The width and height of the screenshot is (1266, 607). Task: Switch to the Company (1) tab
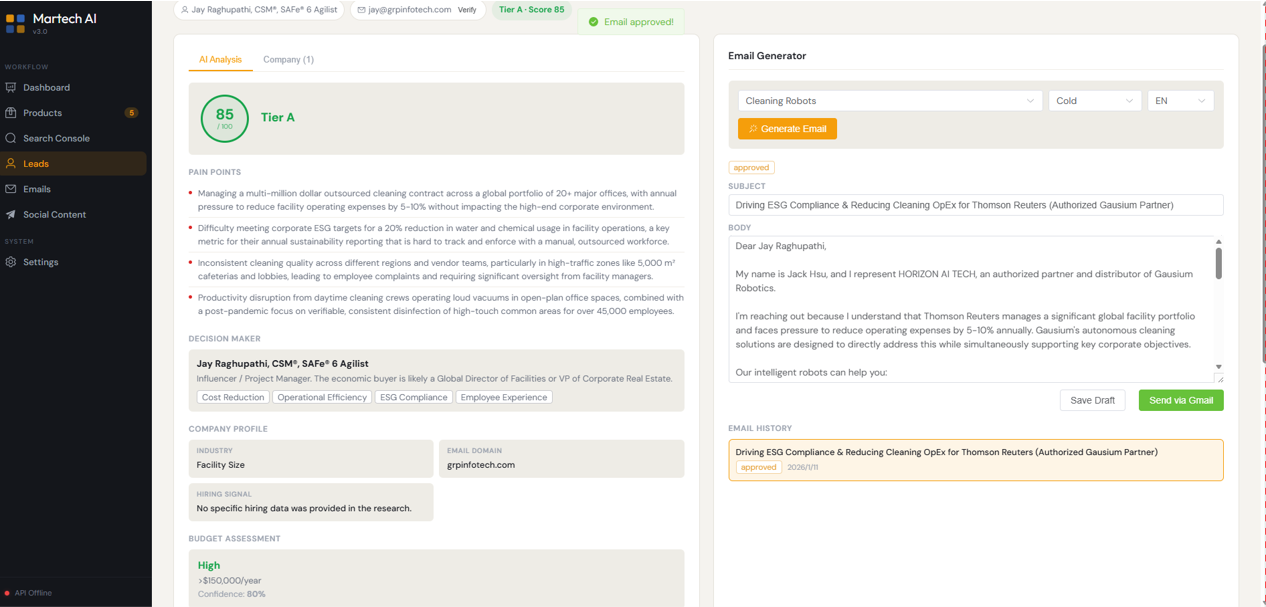(x=288, y=59)
